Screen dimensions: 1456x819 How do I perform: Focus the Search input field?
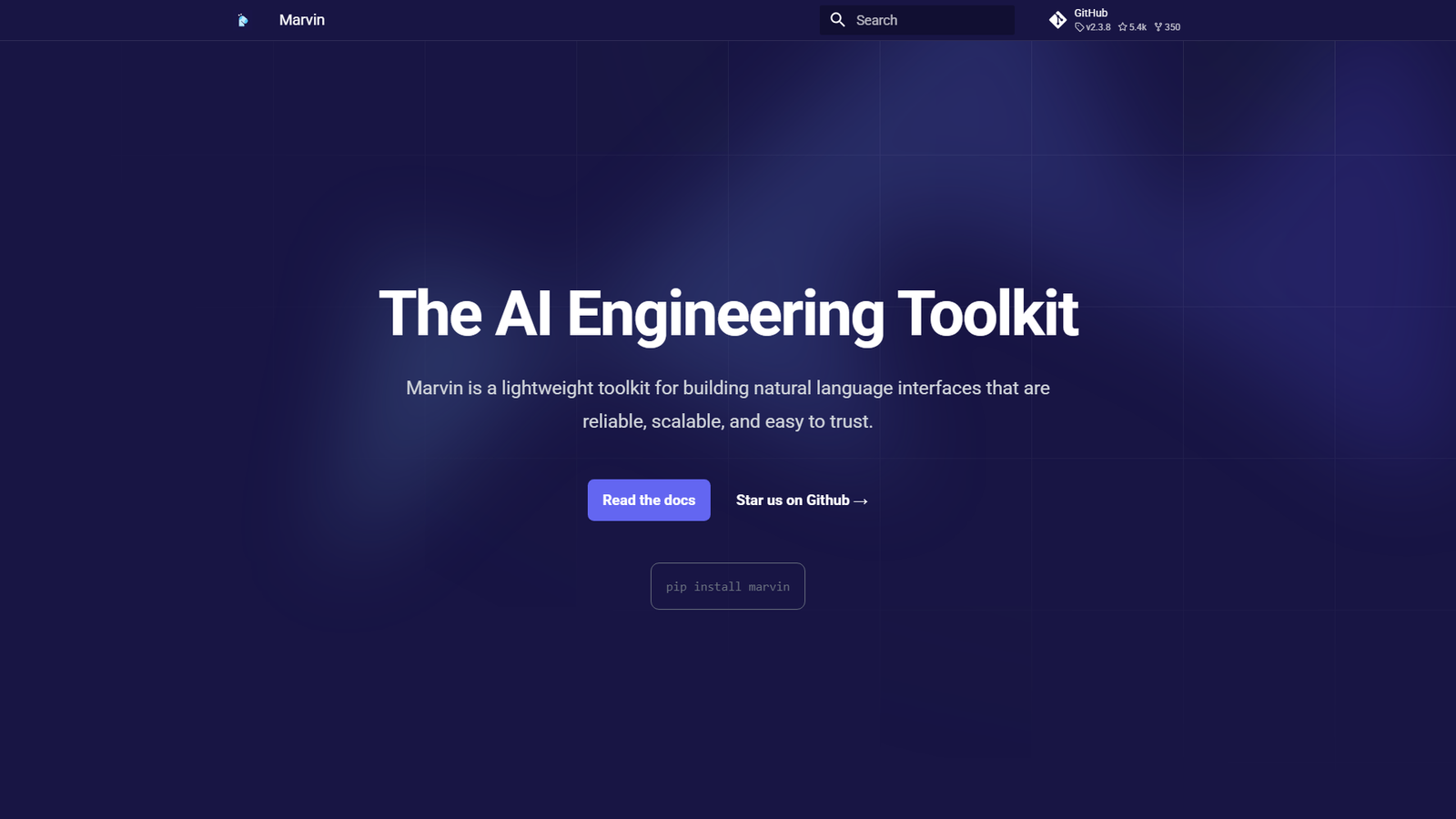click(917, 20)
